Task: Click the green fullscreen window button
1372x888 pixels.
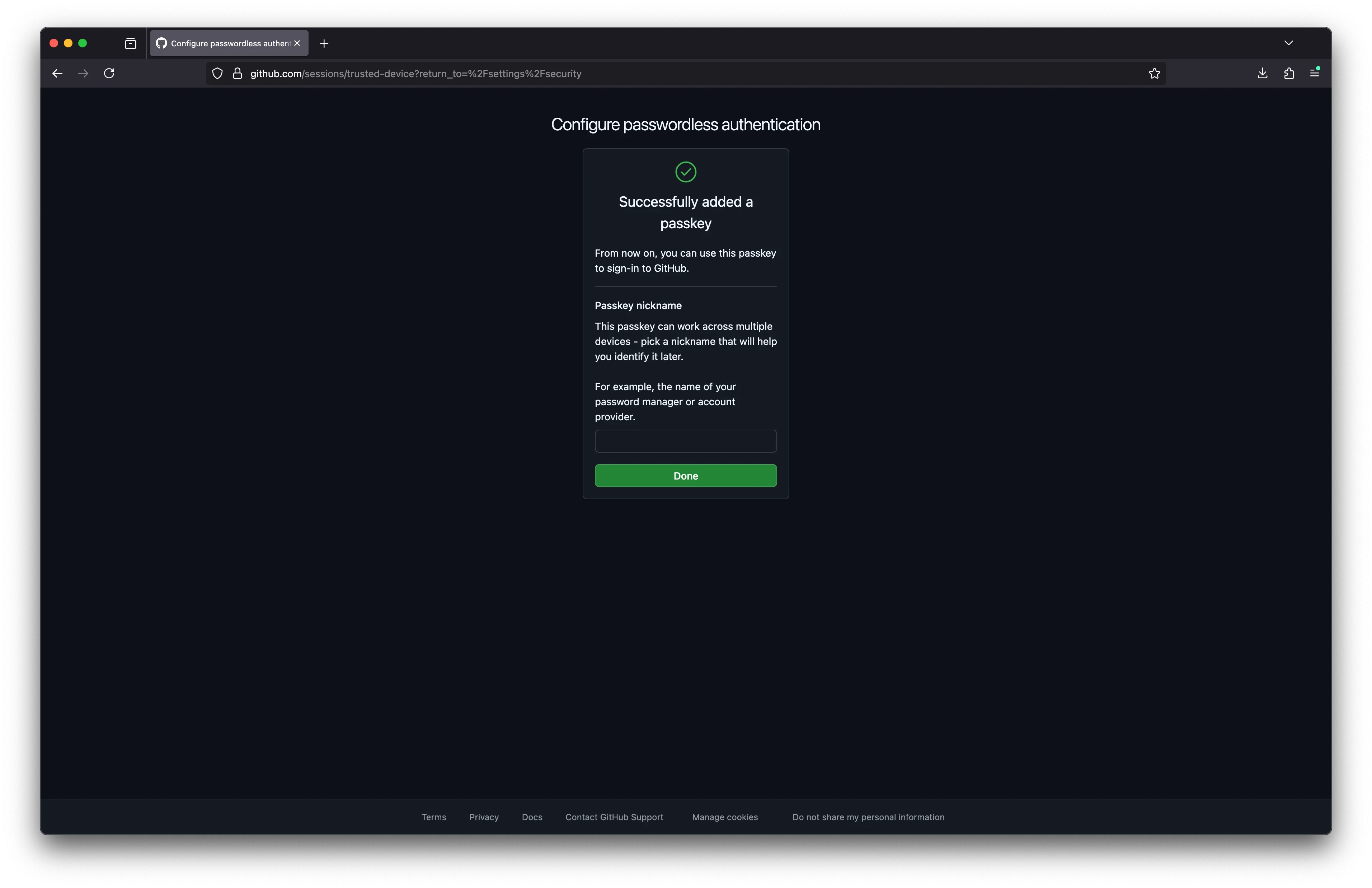Action: click(83, 43)
